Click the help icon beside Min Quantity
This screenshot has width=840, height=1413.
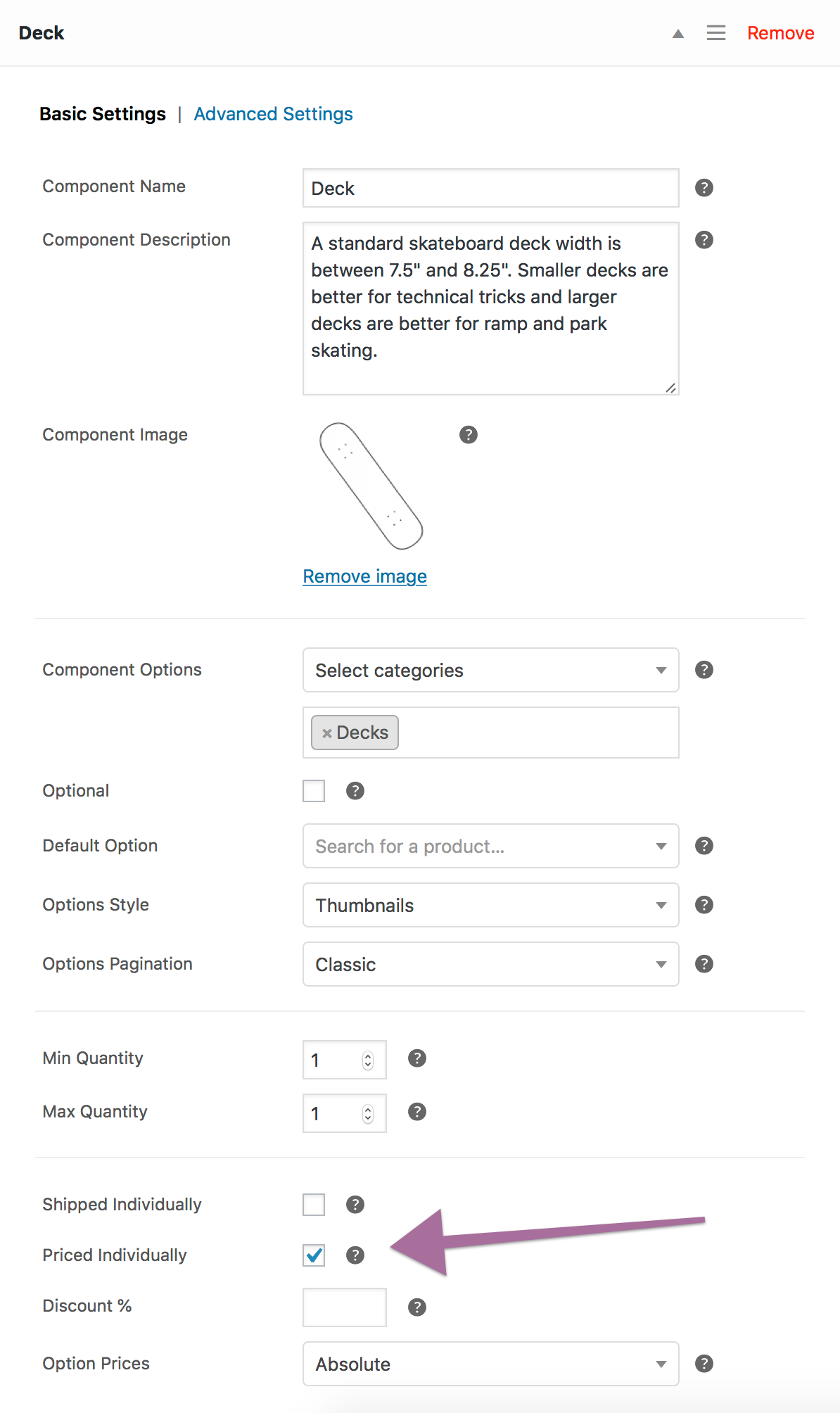click(416, 1058)
